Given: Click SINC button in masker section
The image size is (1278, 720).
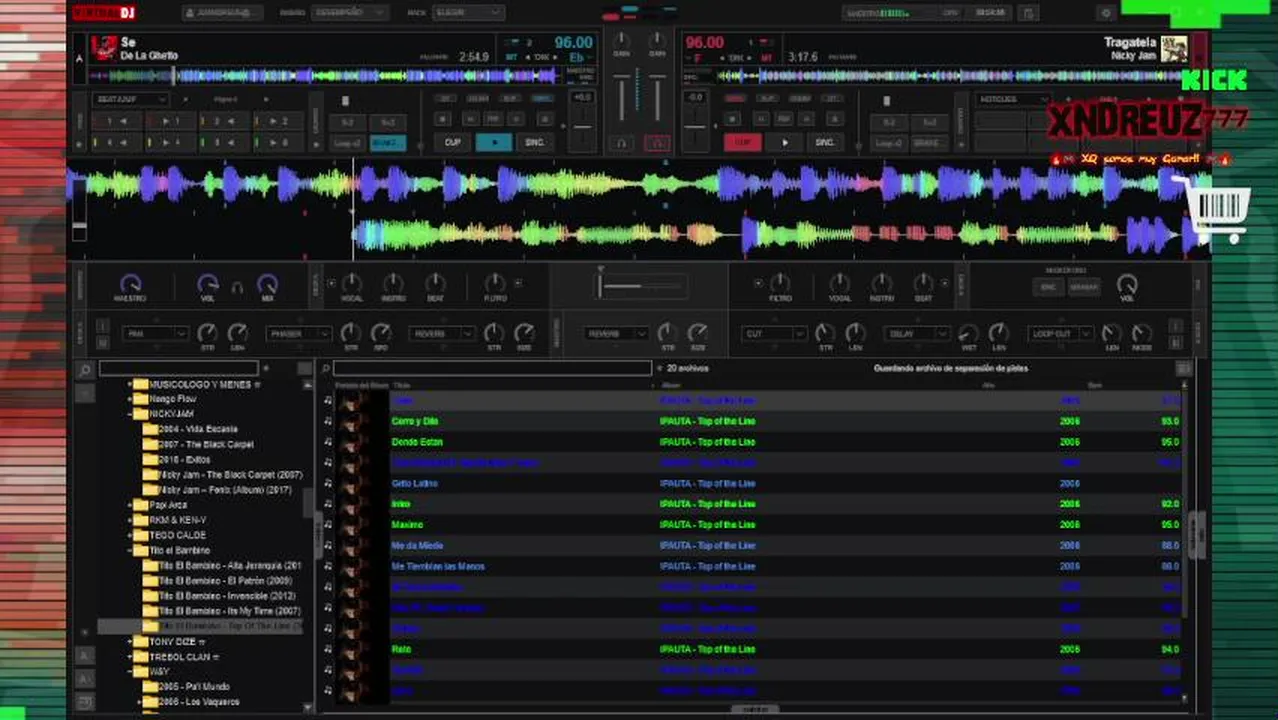Looking at the screenshot, I should click(1048, 287).
